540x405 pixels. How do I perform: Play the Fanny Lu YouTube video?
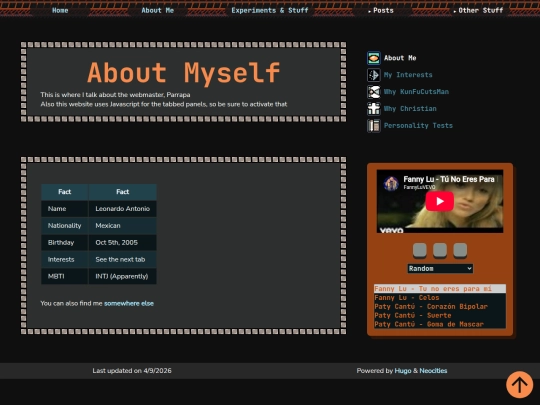pyautogui.click(x=439, y=201)
